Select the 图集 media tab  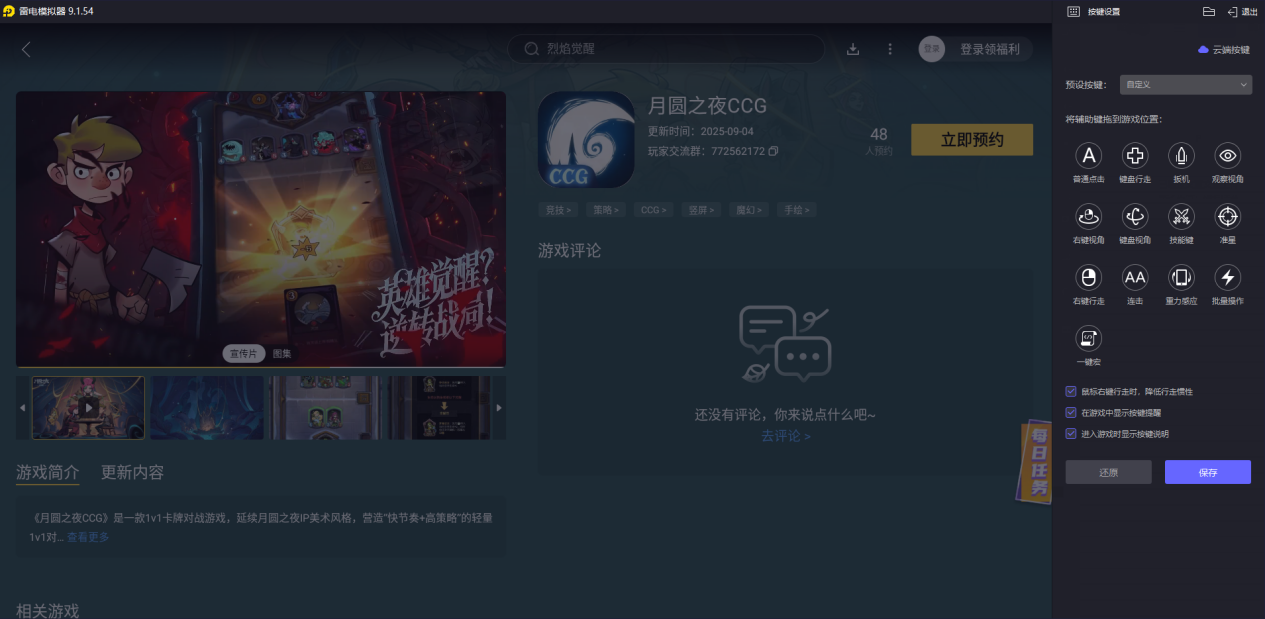click(282, 354)
